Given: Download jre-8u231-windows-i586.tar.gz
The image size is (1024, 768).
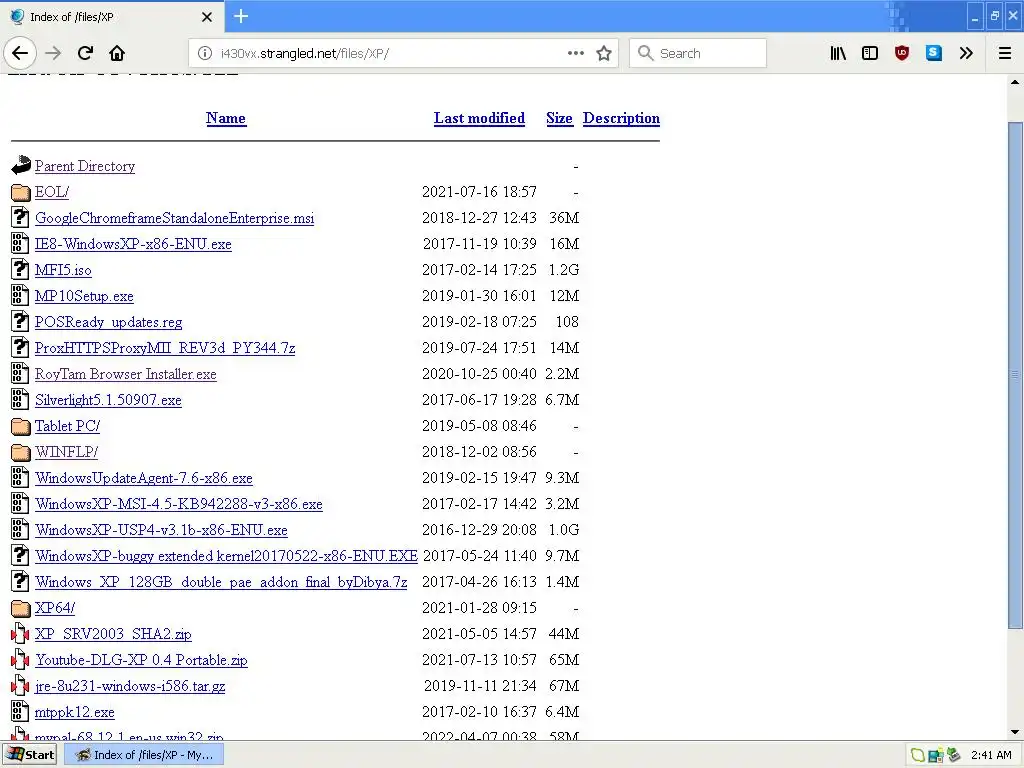Looking at the screenshot, I should [x=130, y=686].
